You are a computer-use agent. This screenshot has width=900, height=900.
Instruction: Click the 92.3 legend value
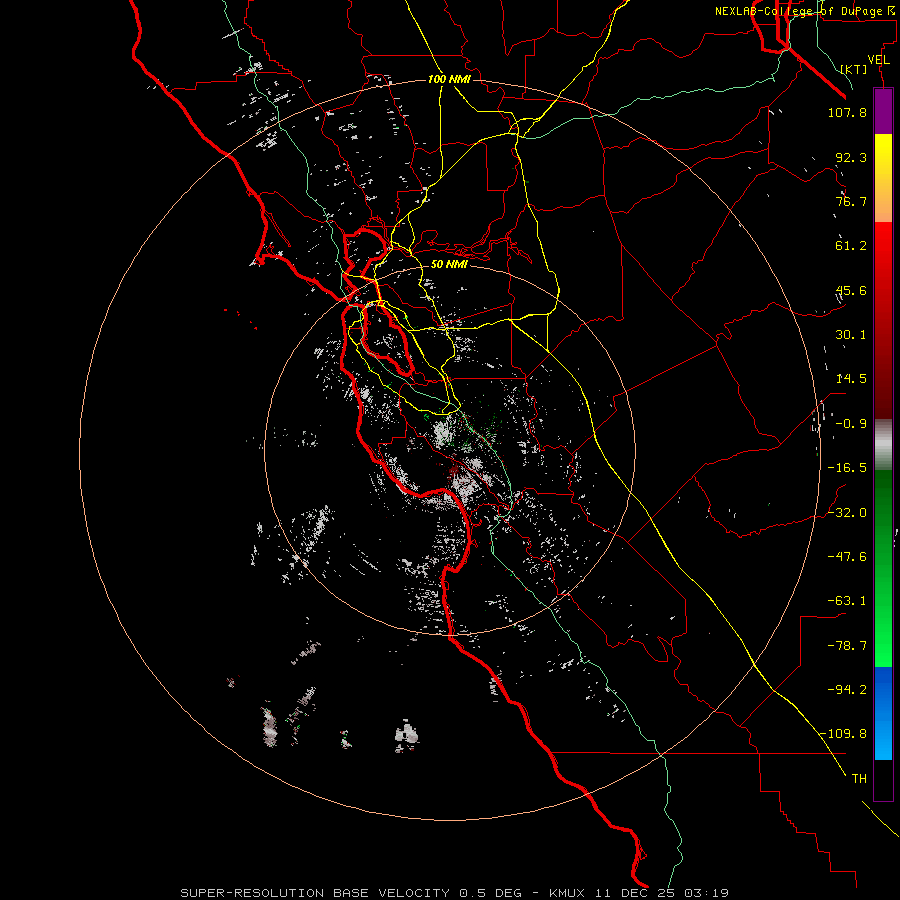pyautogui.click(x=851, y=157)
